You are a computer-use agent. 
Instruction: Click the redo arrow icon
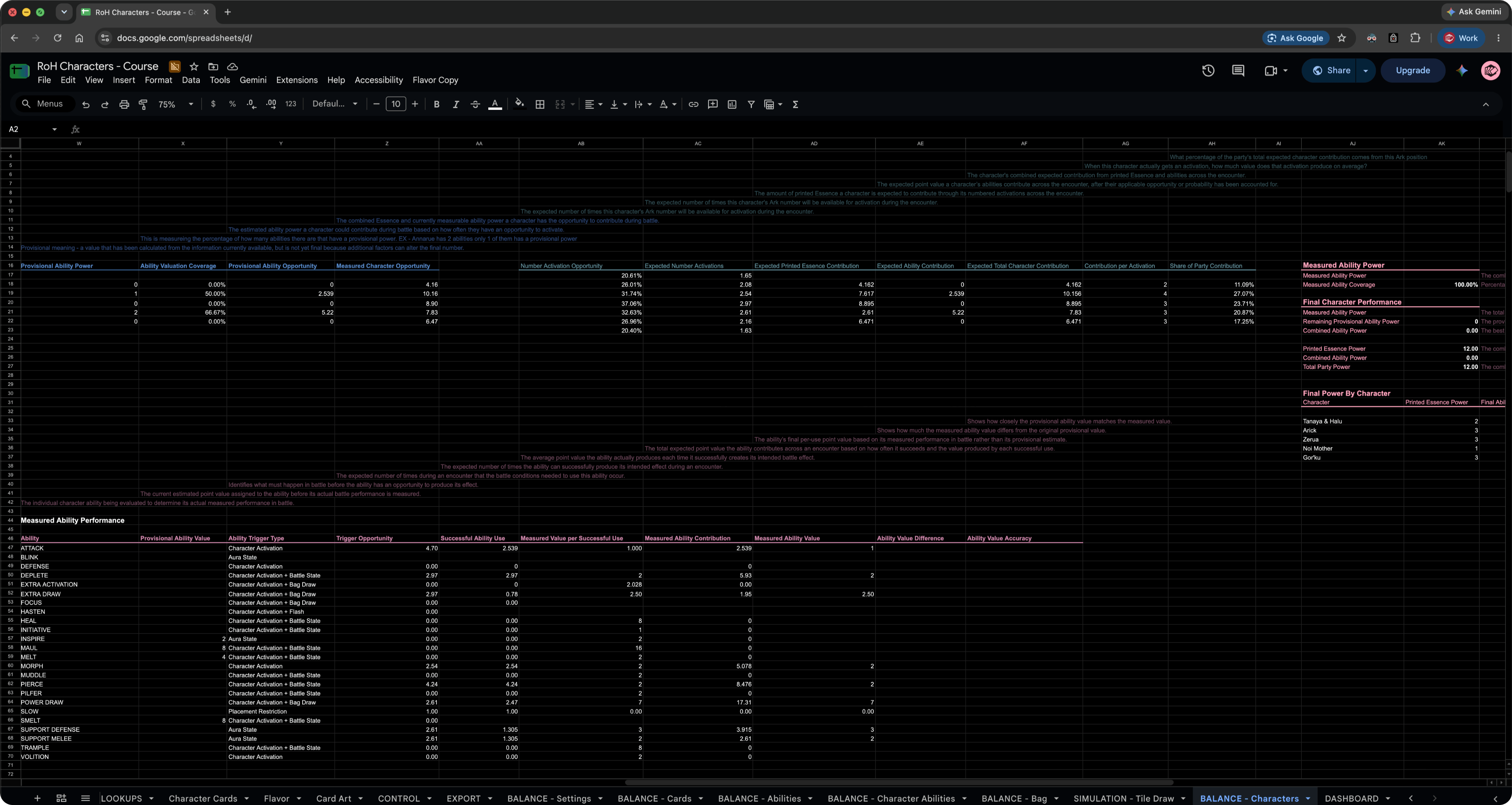(105, 104)
